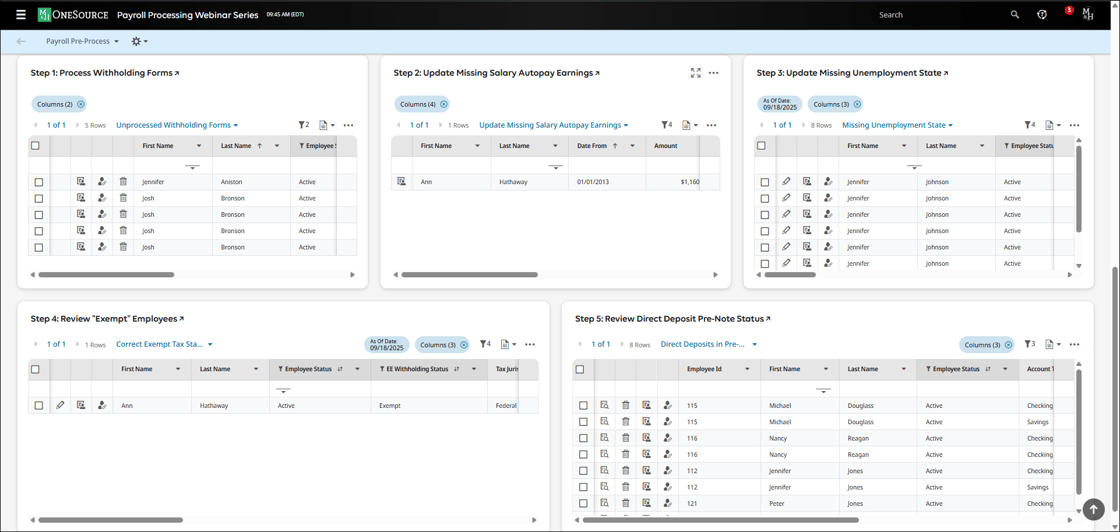
Task: Remove the Columns (4) filter chip
Action: [x=444, y=104]
